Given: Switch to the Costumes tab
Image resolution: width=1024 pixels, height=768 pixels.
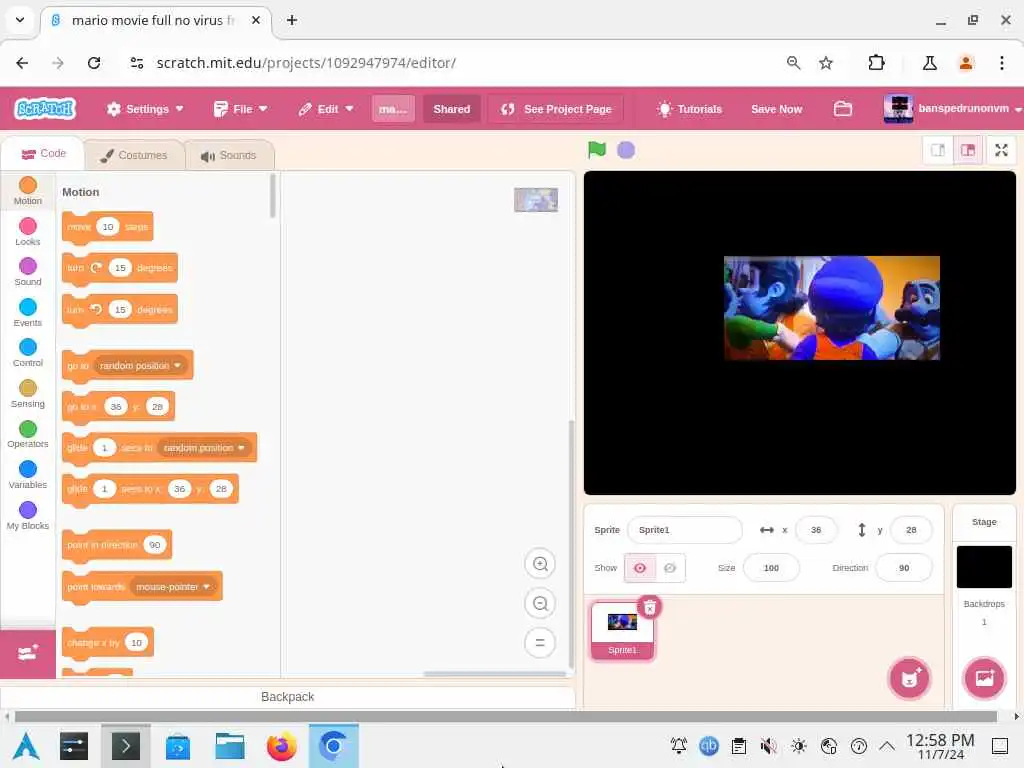Looking at the screenshot, I should (134, 155).
